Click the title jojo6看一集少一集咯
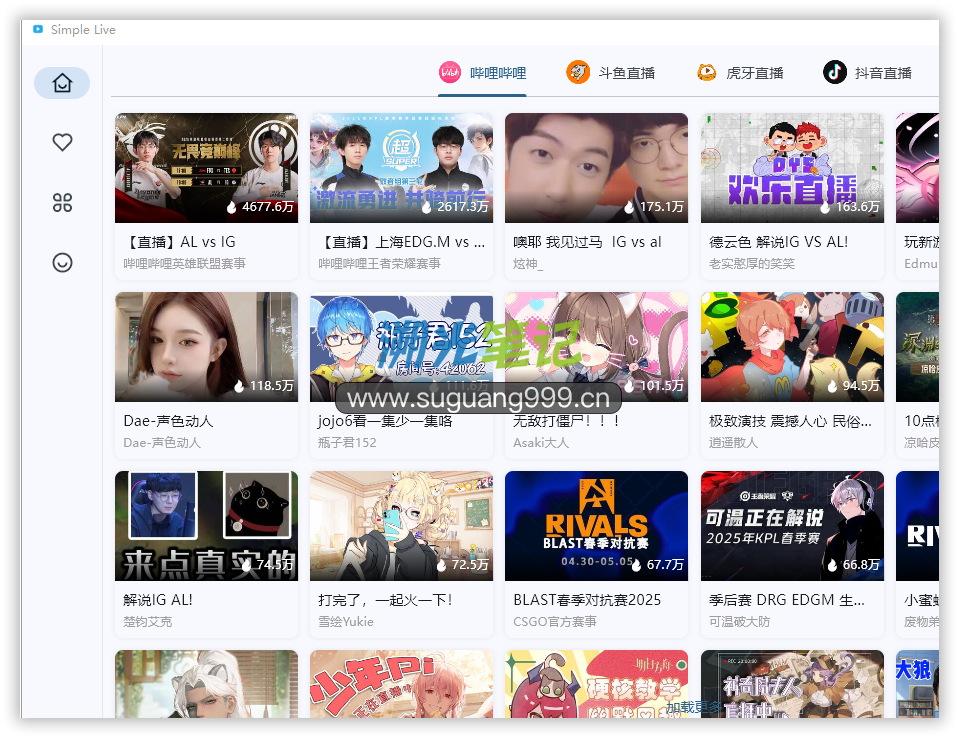Viewport: 959px width, 738px height. [385, 421]
